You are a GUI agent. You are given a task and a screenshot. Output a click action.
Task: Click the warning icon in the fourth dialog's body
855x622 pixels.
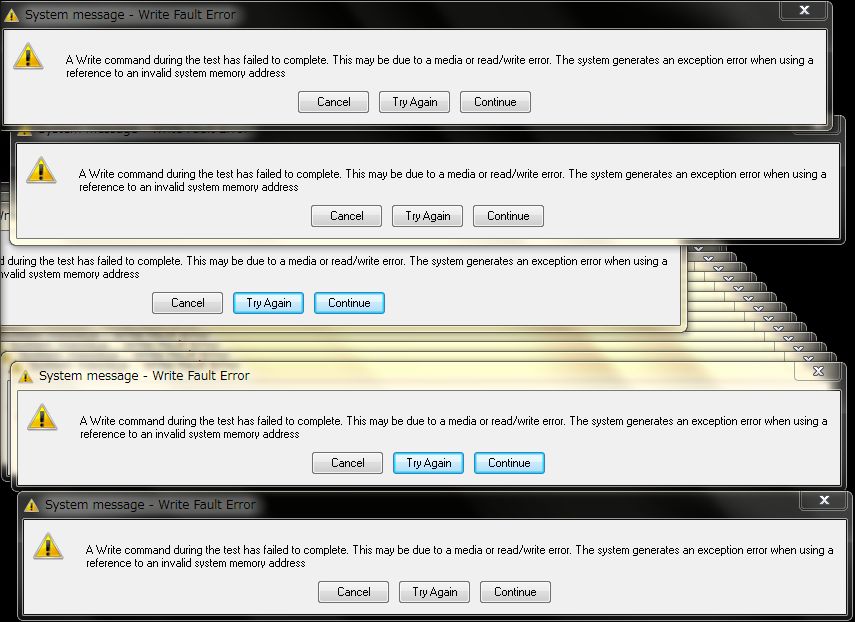42,417
